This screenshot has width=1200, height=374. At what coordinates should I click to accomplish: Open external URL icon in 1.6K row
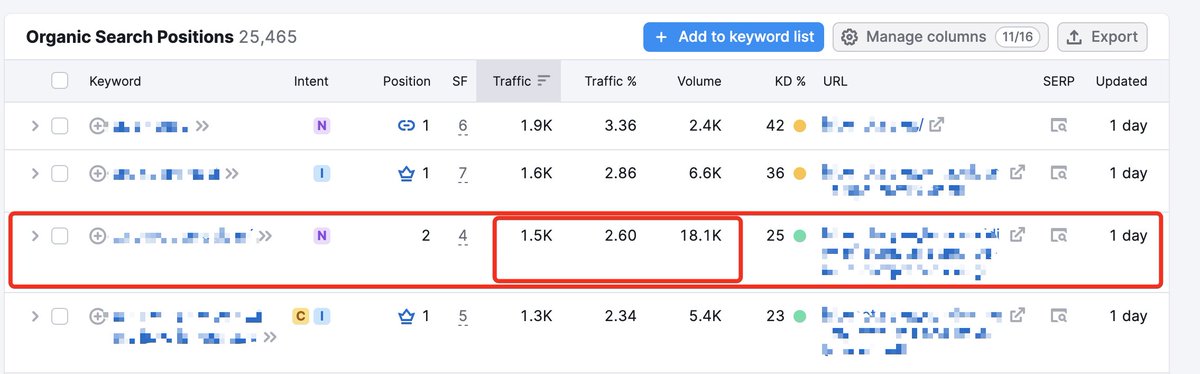coord(1016,172)
